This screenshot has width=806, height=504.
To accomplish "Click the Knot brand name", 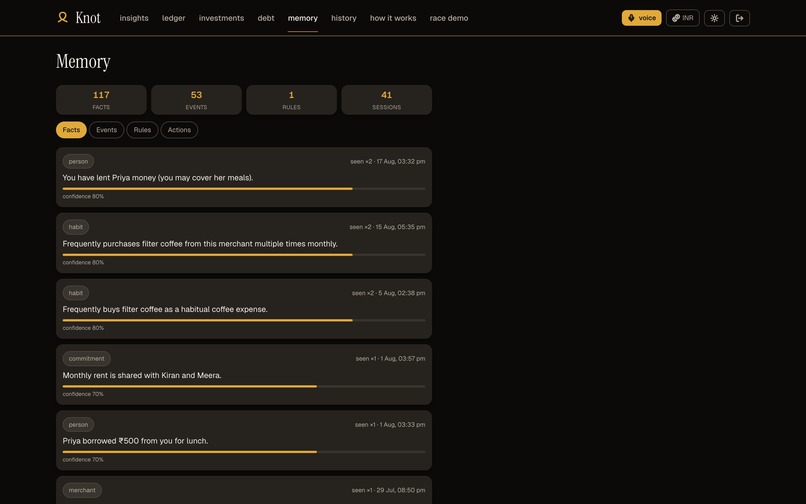I will (88, 18).
